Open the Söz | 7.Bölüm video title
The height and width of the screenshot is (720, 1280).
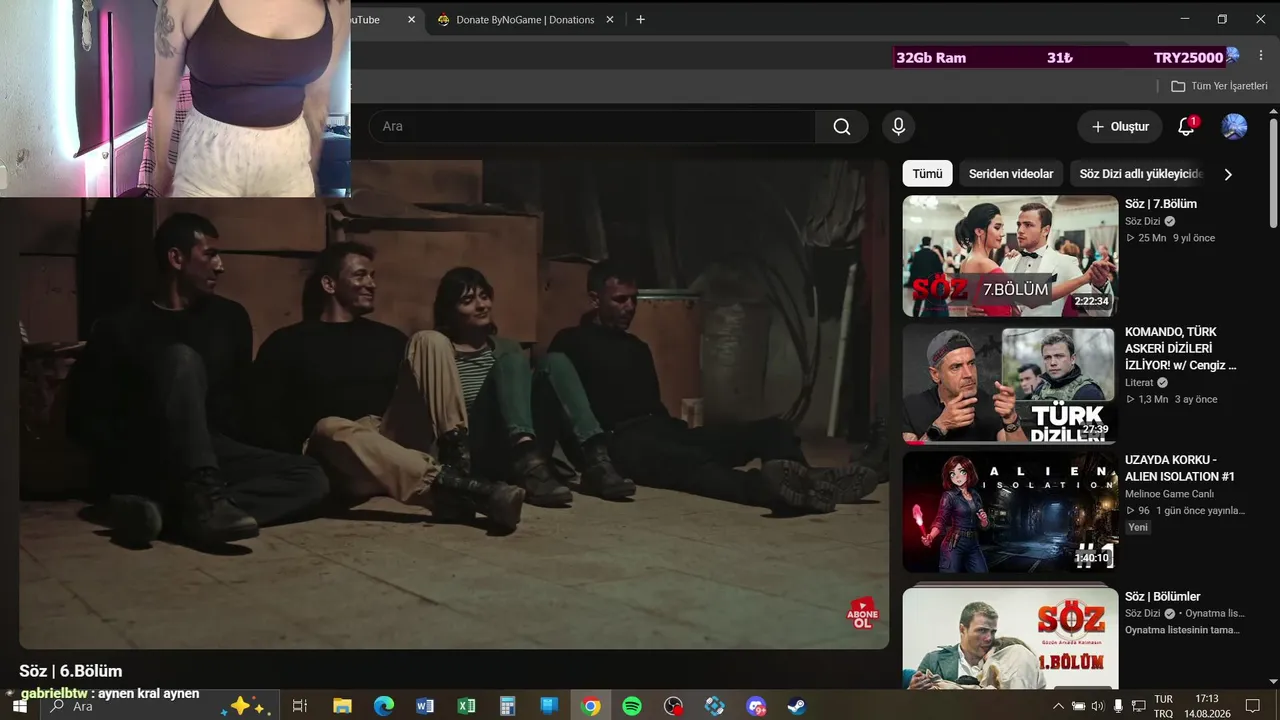[x=1160, y=204]
